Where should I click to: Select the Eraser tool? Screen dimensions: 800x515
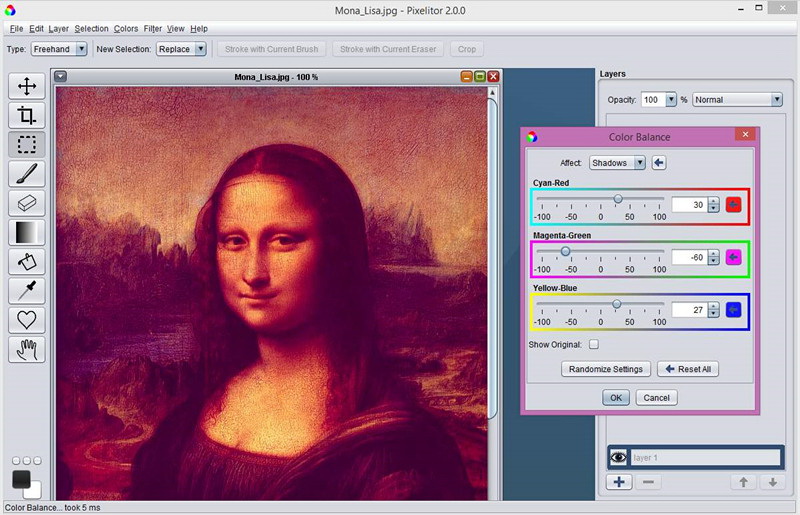[x=27, y=203]
